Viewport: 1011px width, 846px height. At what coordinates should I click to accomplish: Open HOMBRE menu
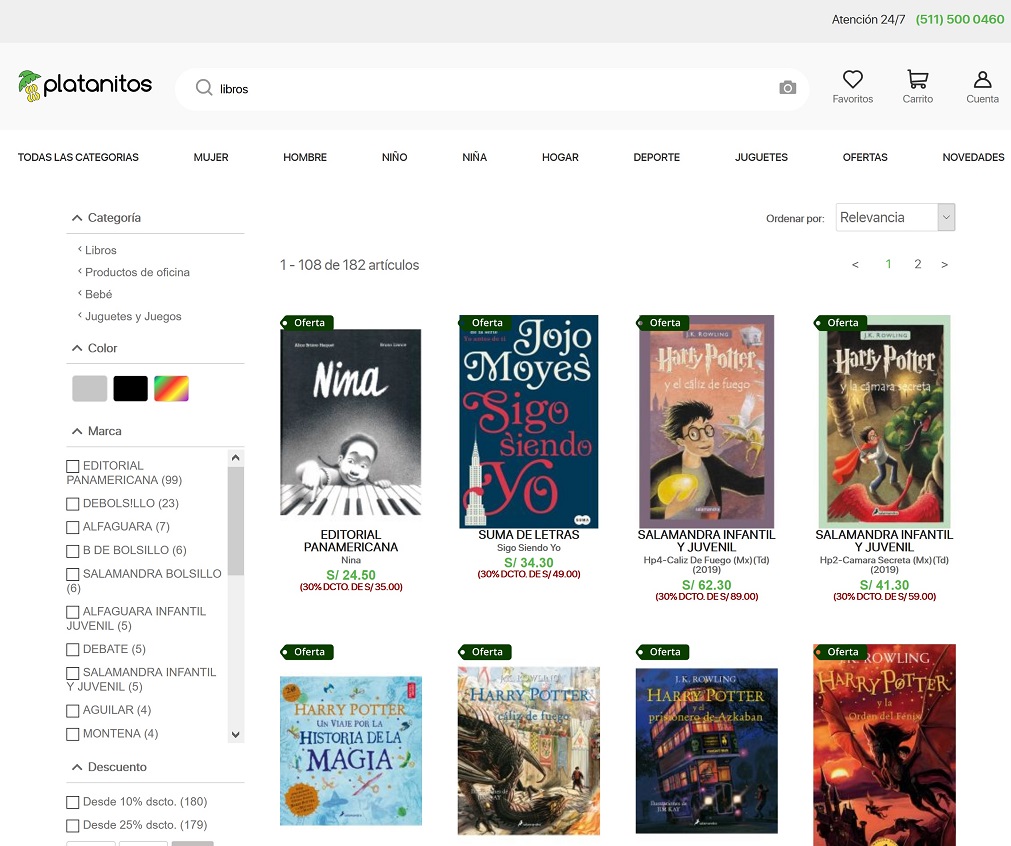[305, 157]
